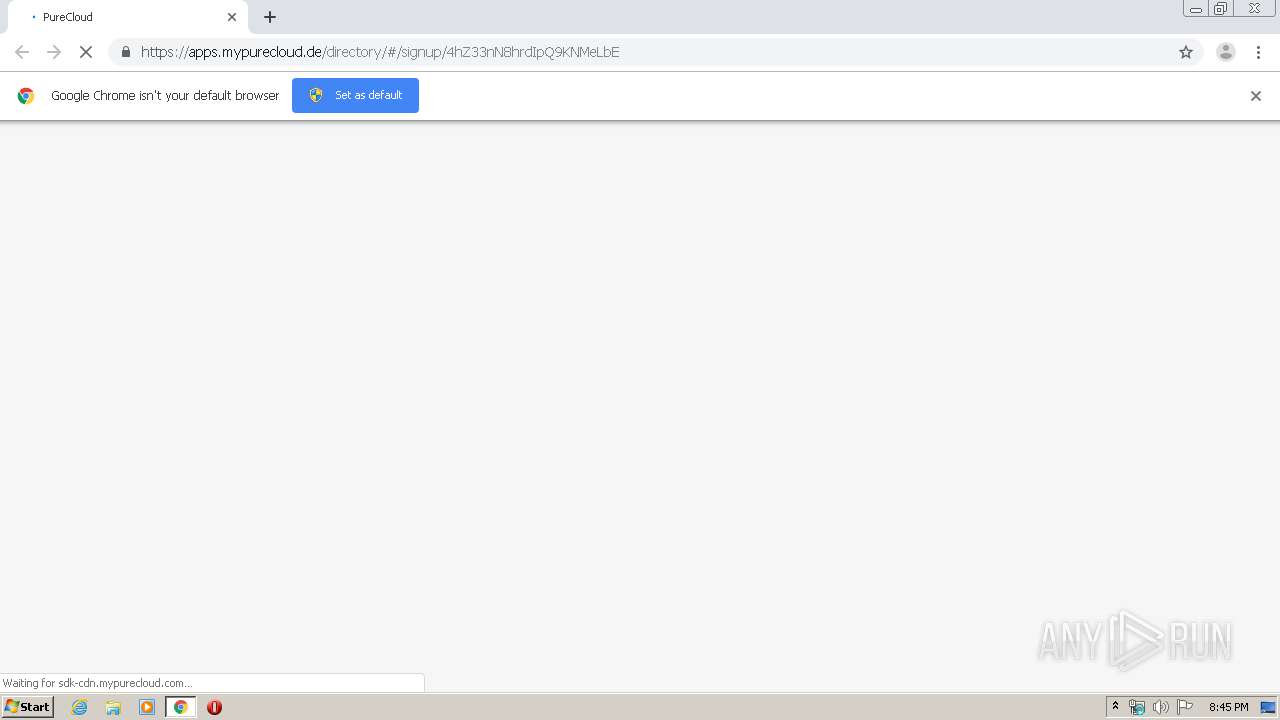Viewport: 1280px width, 720px height.
Task: Open a new tab with the plus button
Action: [270, 17]
